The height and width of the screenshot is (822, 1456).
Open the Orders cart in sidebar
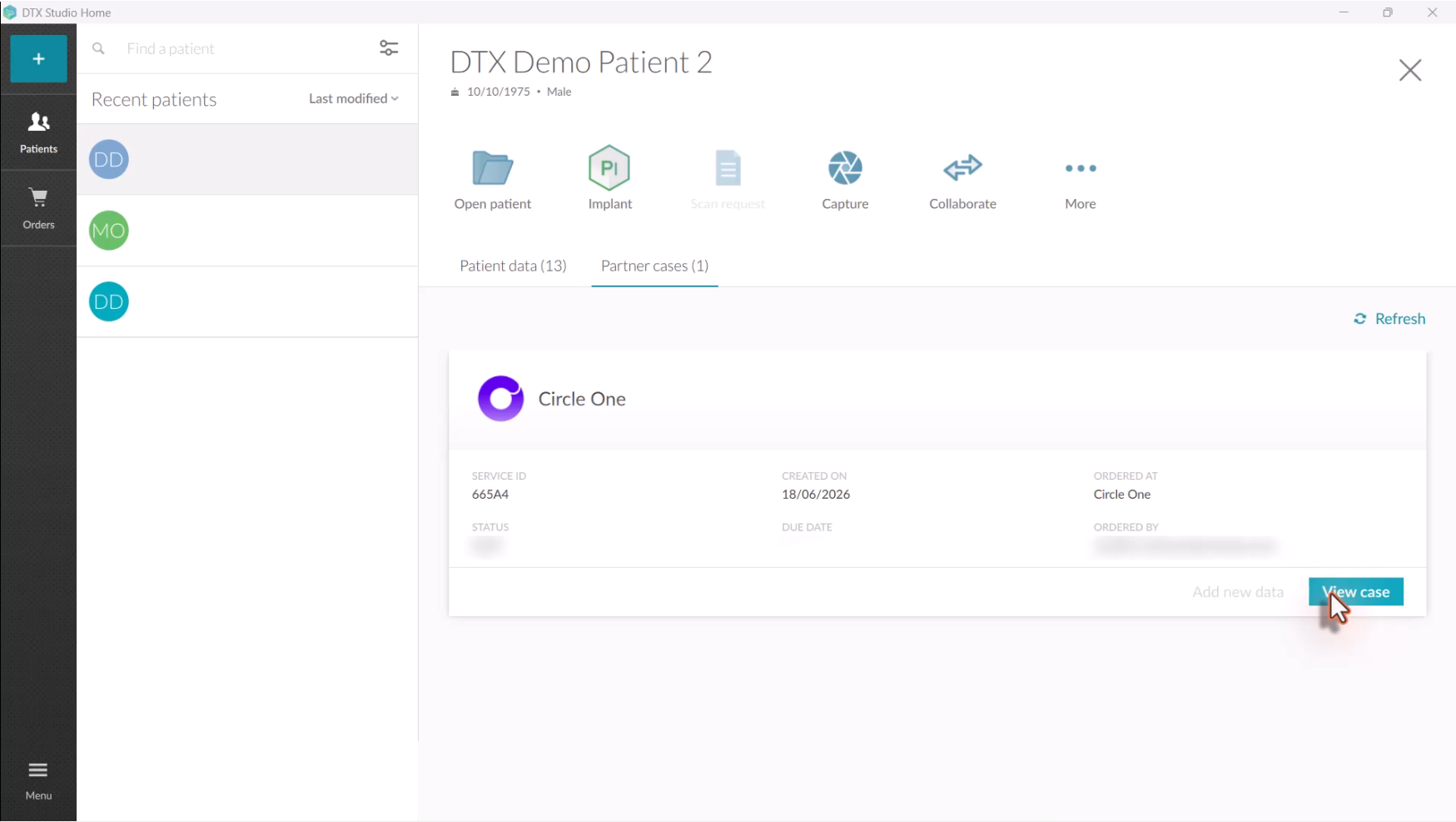[38, 208]
